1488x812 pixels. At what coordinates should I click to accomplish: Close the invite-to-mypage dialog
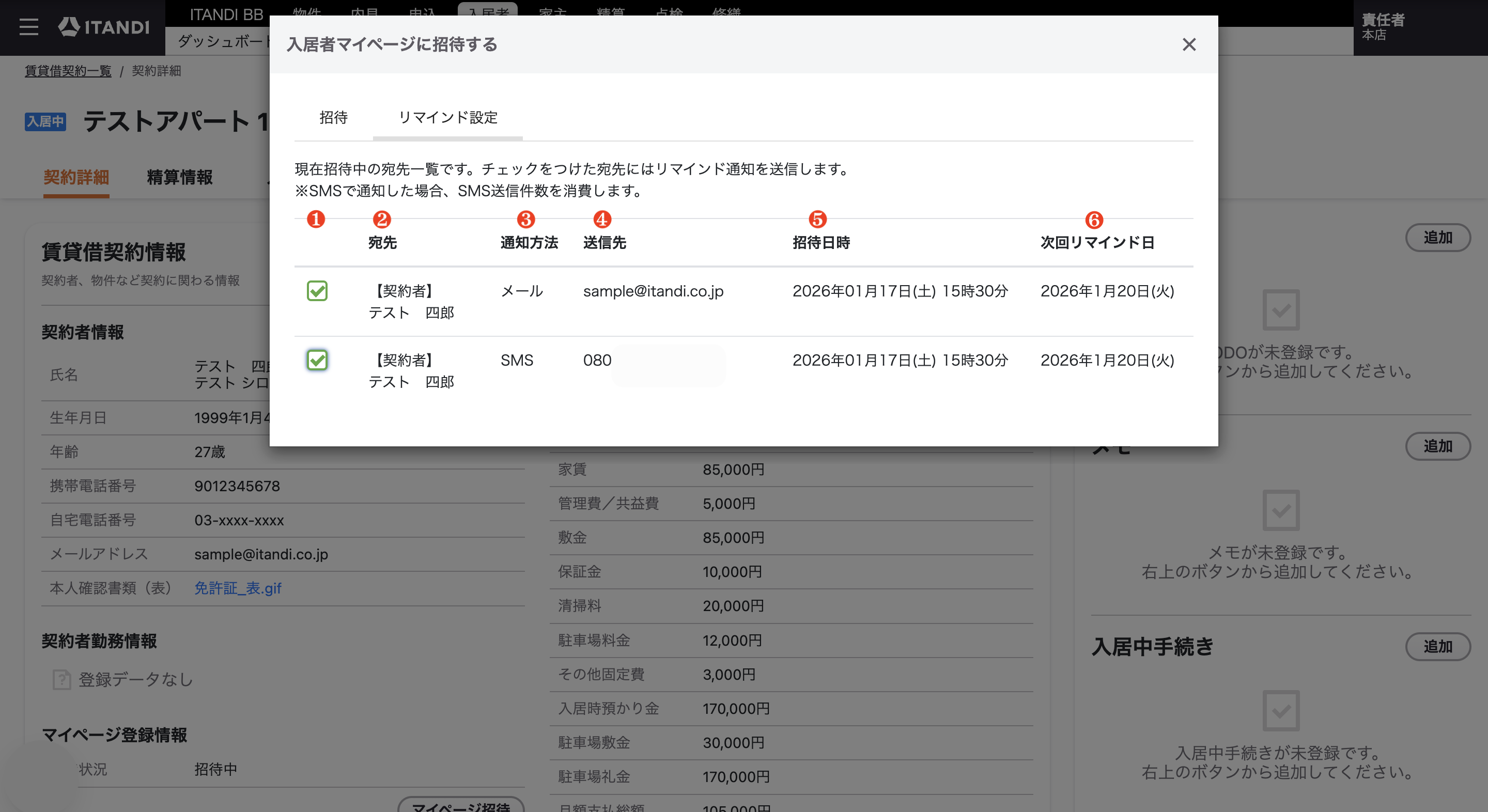(x=1189, y=44)
